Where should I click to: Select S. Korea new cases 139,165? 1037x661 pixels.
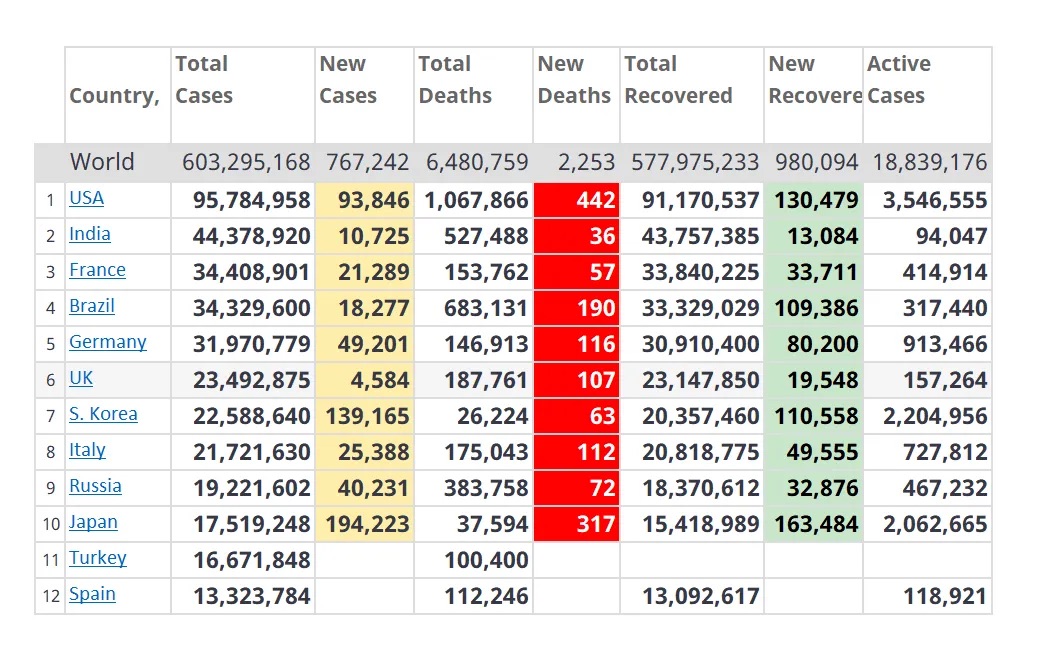[x=368, y=417]
